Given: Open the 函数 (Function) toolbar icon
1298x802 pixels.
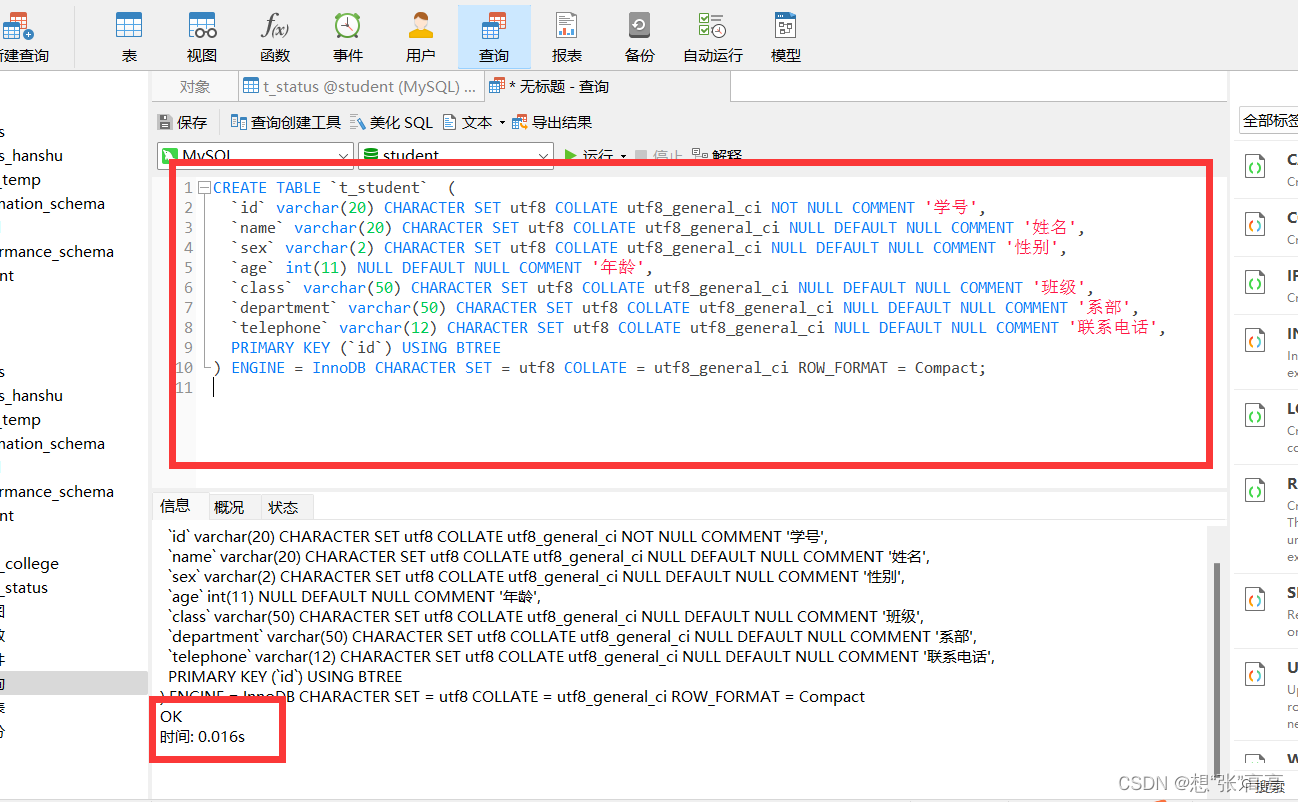Looking at the screenshot, I should [275, 37].
